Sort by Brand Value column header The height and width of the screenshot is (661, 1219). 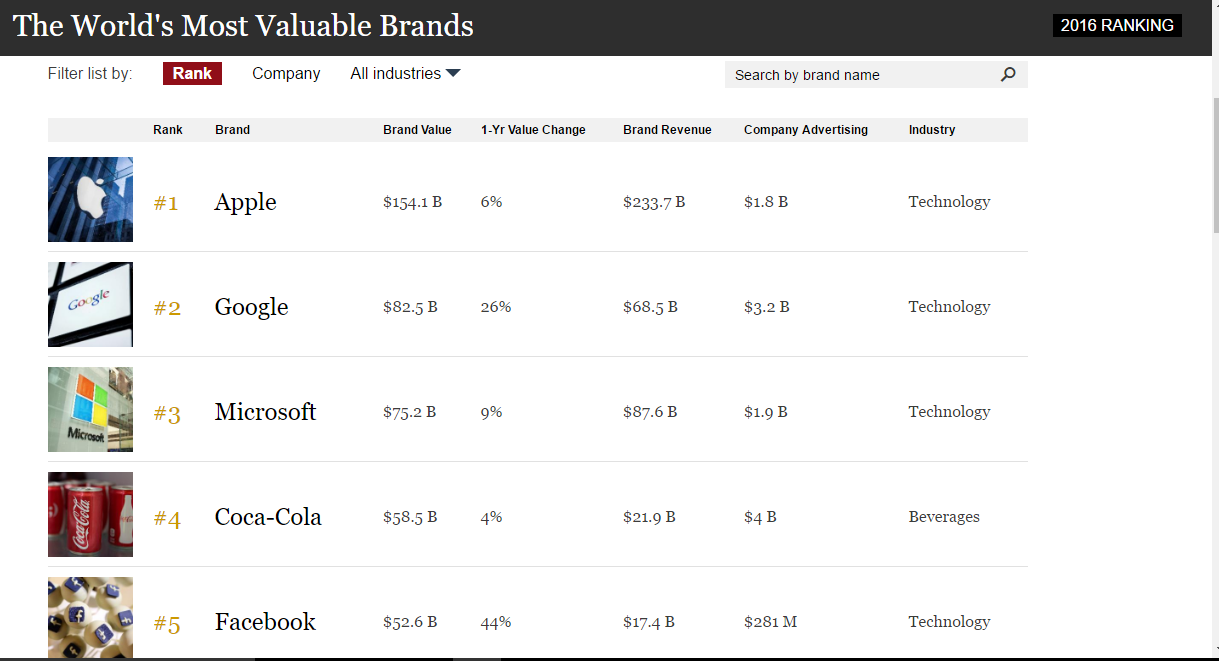417,130
